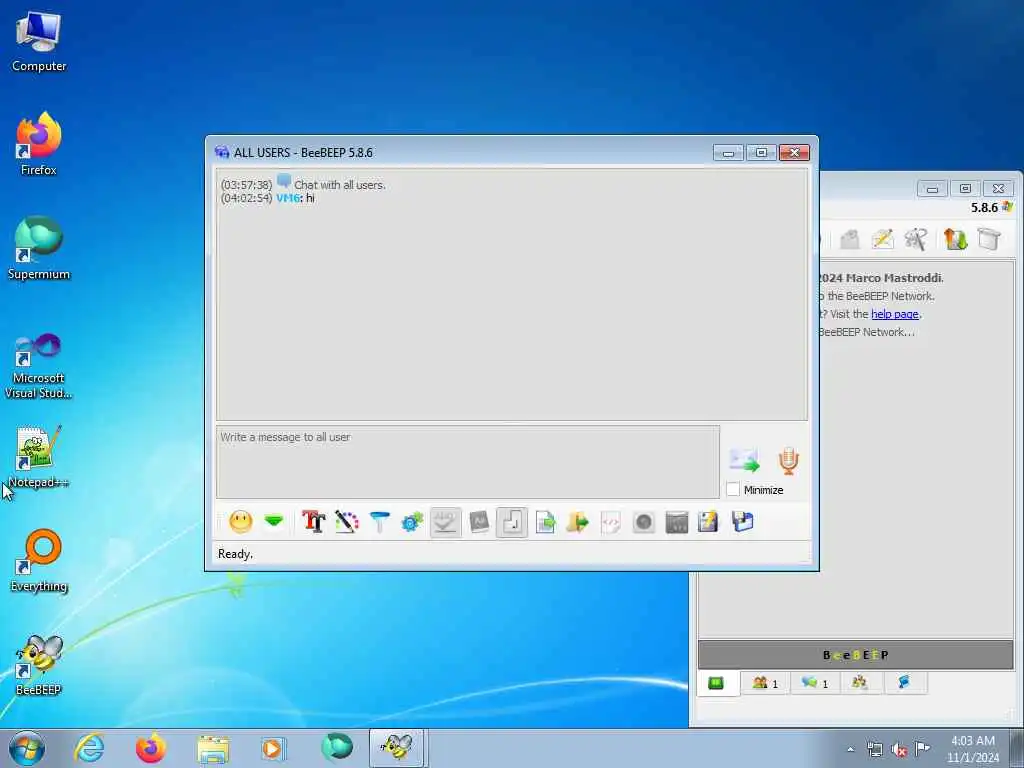Screen dimensions: 1024x768
Task: Click the network tray icon
Action: pos(874,750)
